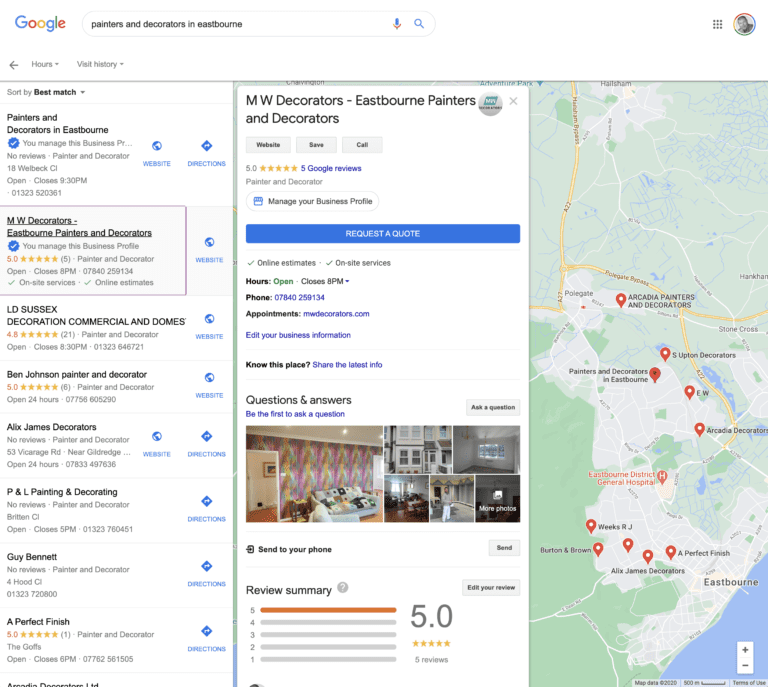Click the 5-star rating bar in Review summary

[328, 610]
